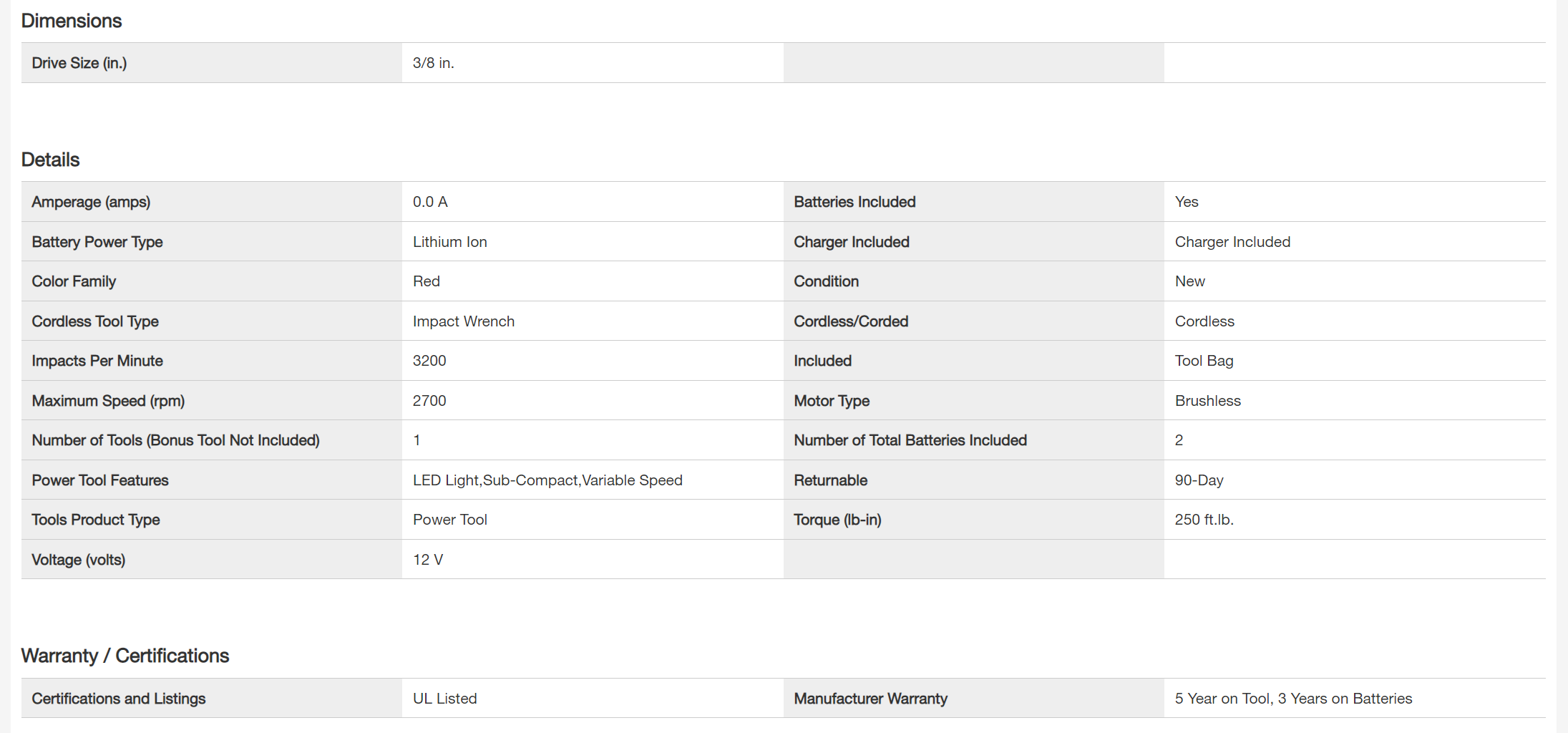Image resolution: width=1568 pixels, height=733 pixels.
Task: Click the Manufacturer Warranty label
Action: (x=870, y=699)
